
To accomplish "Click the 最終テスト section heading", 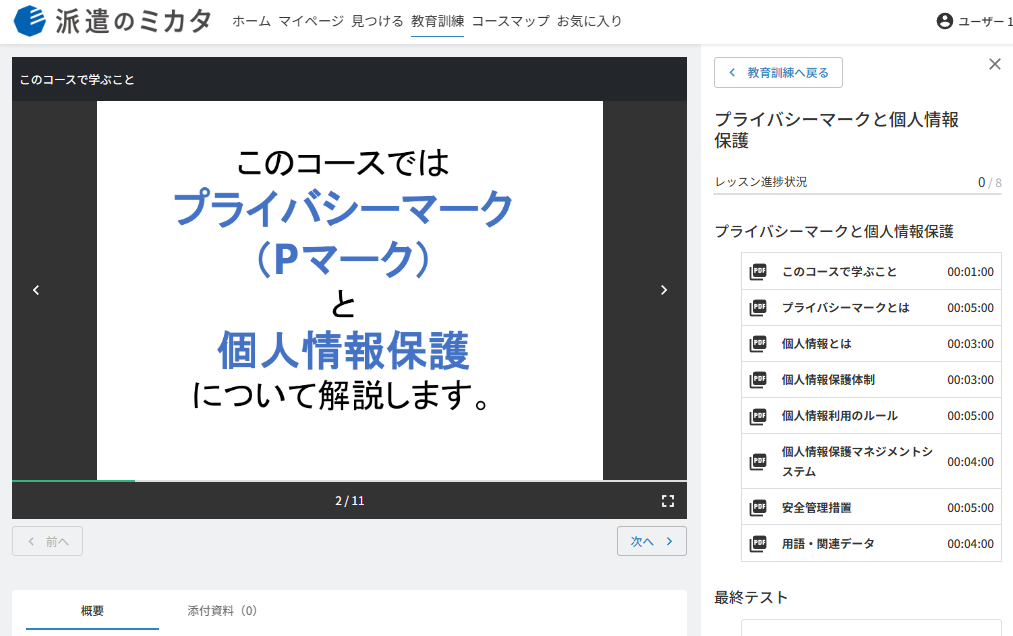I will point(751,598).
